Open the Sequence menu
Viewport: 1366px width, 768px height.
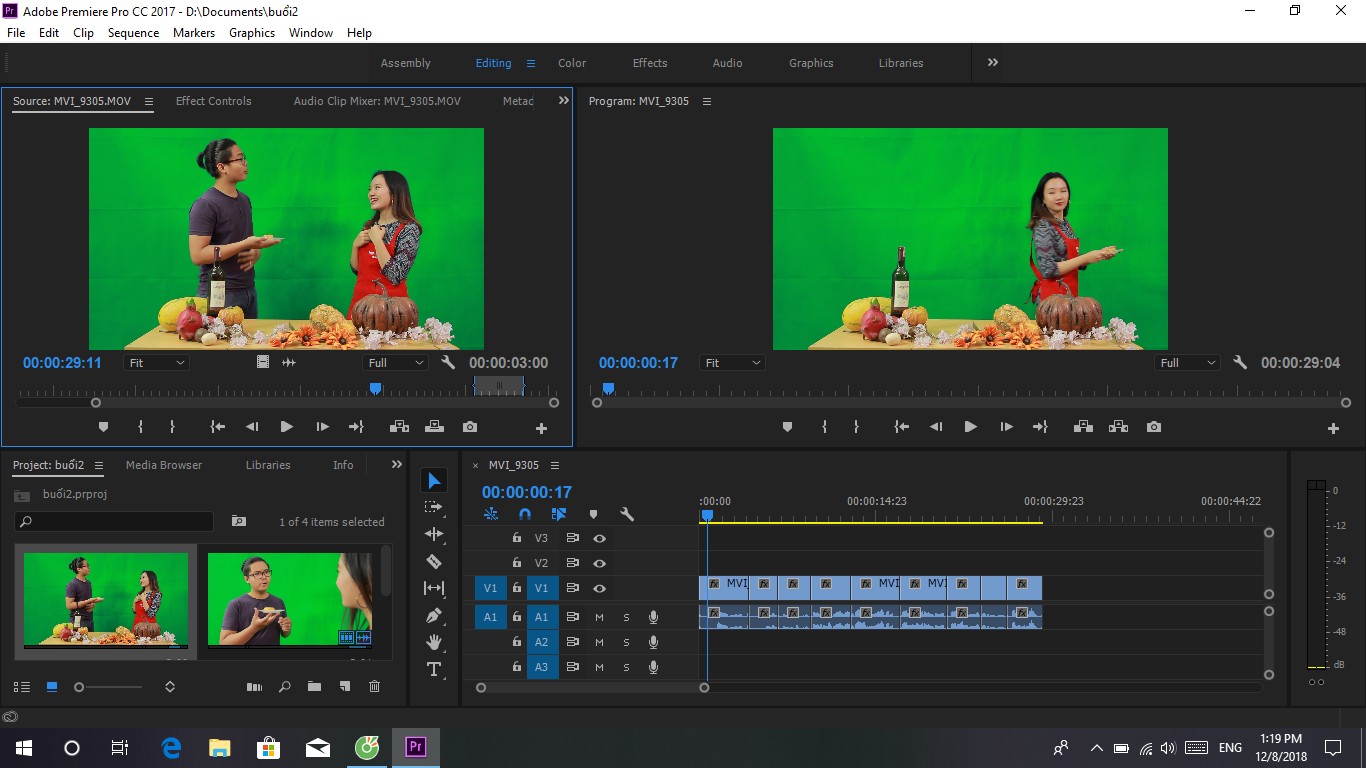(x=133, y=33)
